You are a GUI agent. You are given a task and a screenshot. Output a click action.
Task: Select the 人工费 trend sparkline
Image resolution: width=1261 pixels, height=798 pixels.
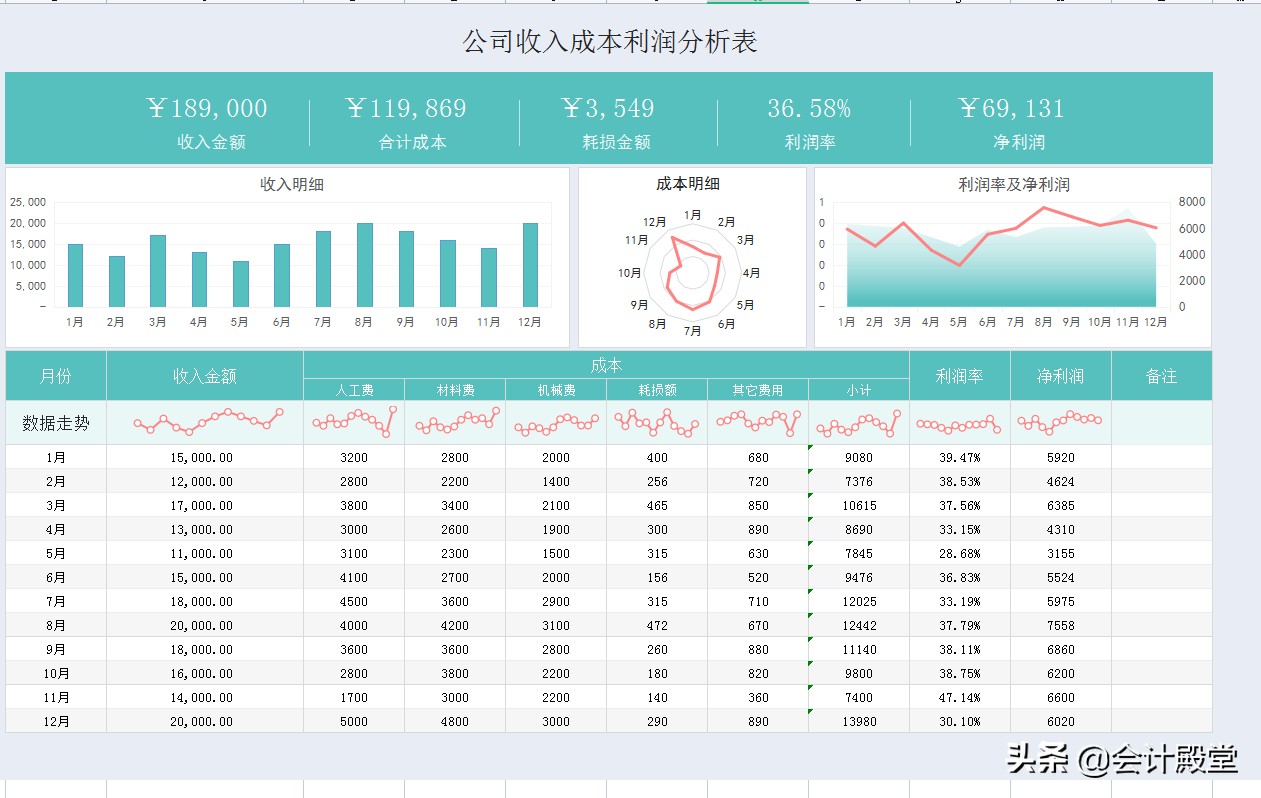[x=355, y=421]
